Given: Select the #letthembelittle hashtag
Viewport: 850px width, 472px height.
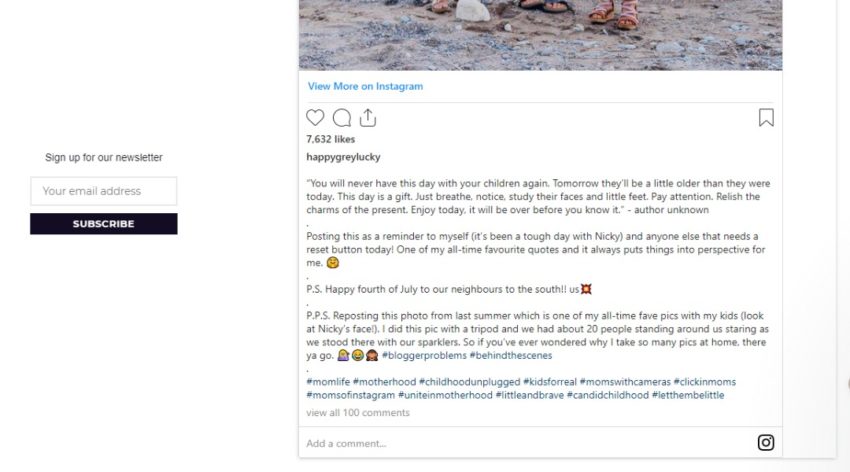Looking at the screenshot, I should [x=689, y=395].
